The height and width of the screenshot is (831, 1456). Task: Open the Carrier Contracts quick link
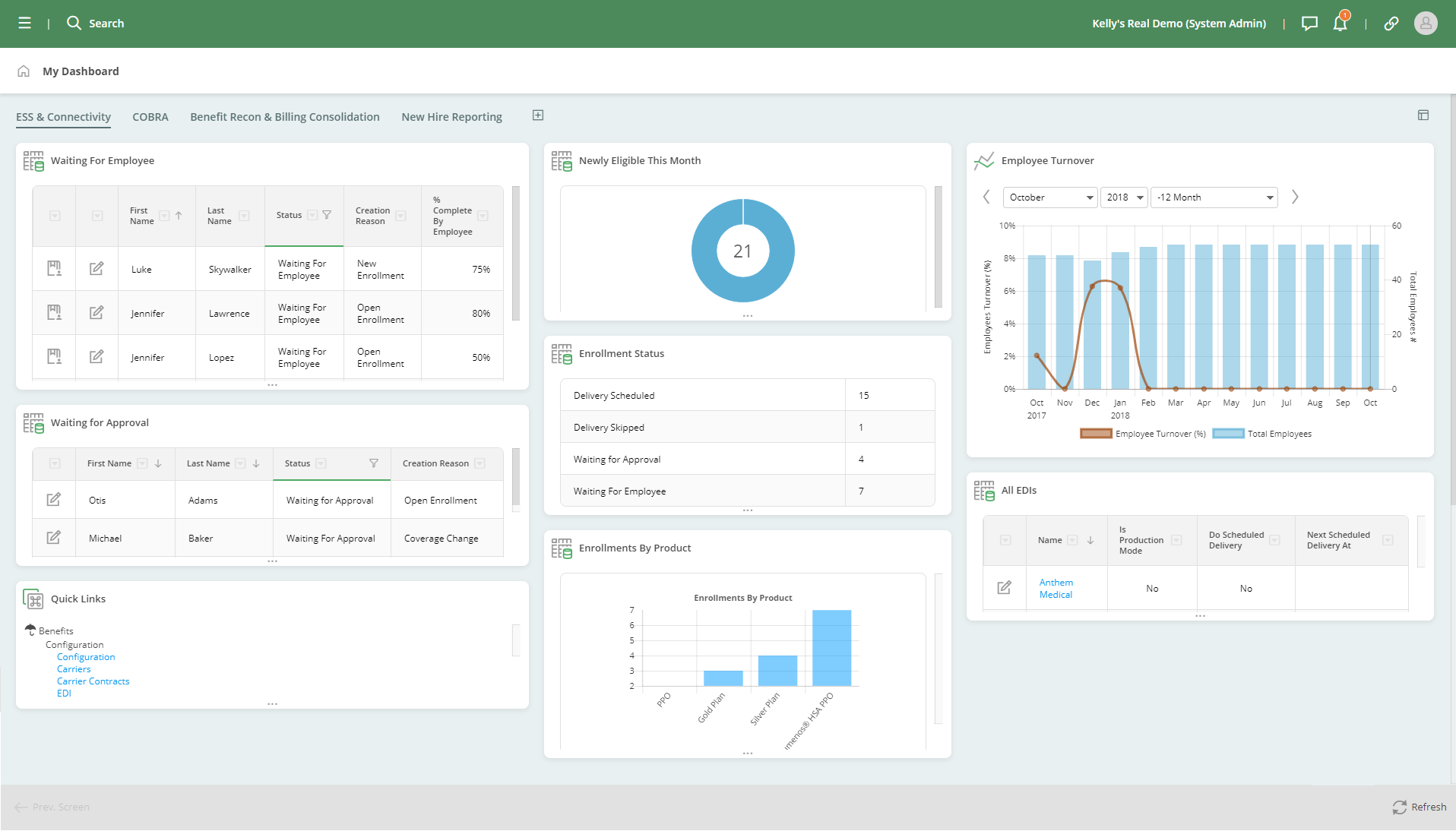point(93,681)
